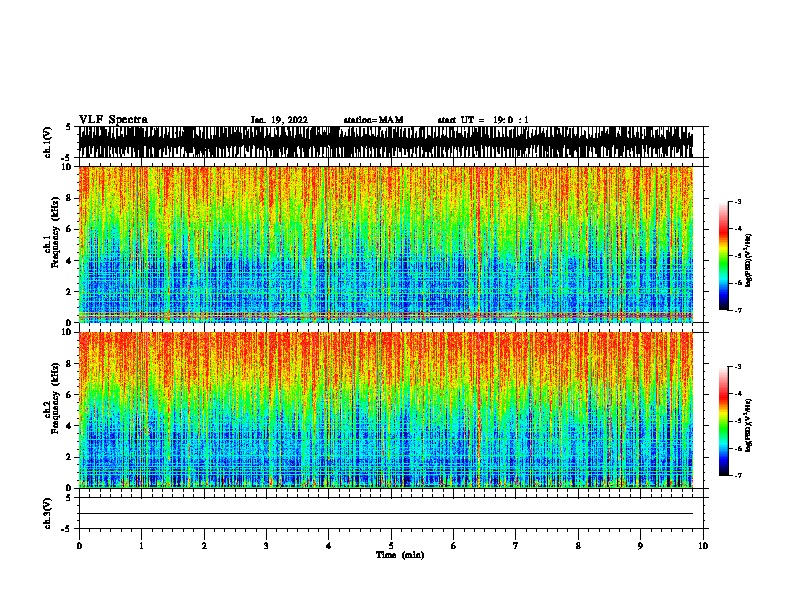Viewport: 792px width, 612px height.
Task: Click time axis tick label "9"
Action: coord(640,546)
